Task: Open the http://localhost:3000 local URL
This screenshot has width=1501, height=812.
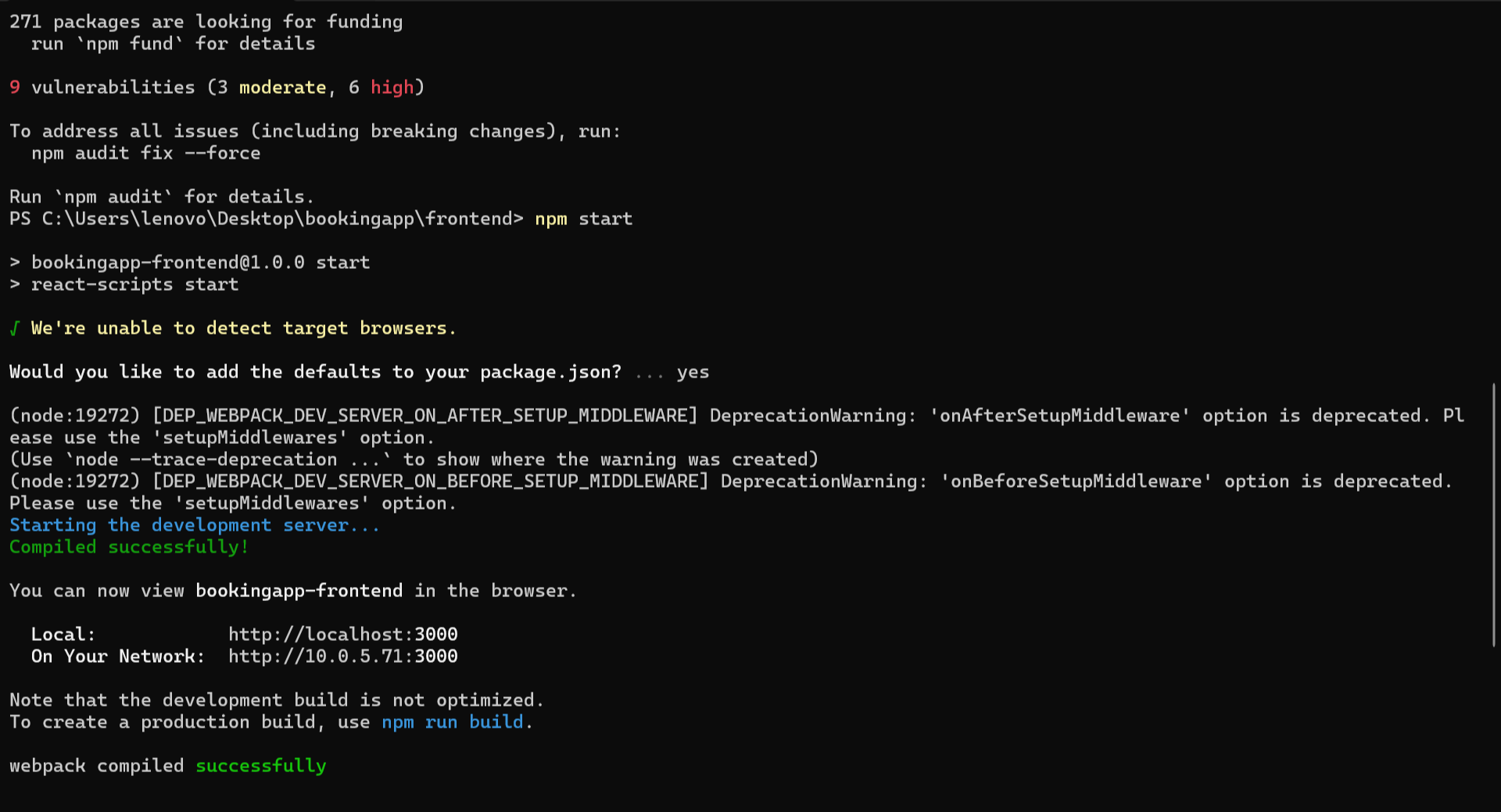Action: pyautogui.click(x=342, y=634)
